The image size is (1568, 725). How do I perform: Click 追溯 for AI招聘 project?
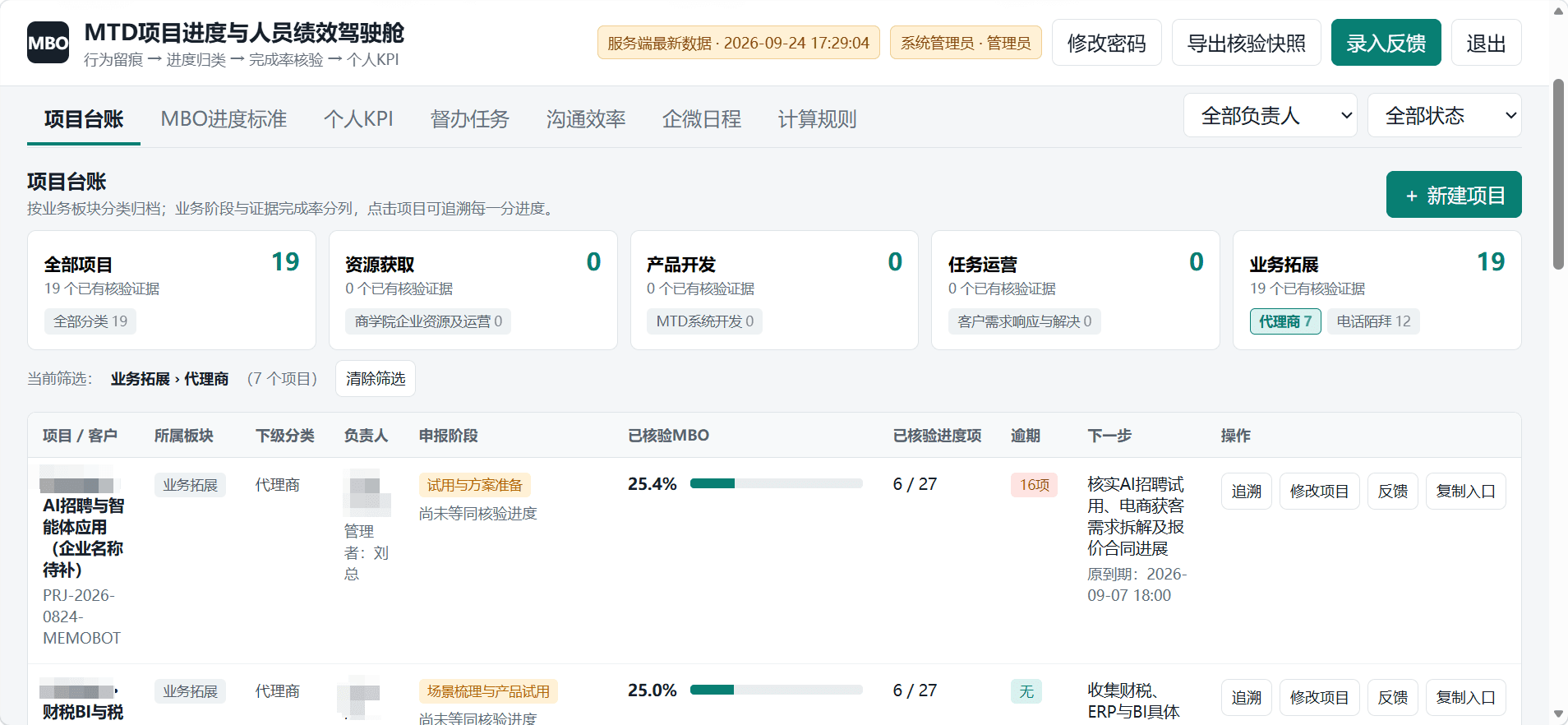point(1246,491)
